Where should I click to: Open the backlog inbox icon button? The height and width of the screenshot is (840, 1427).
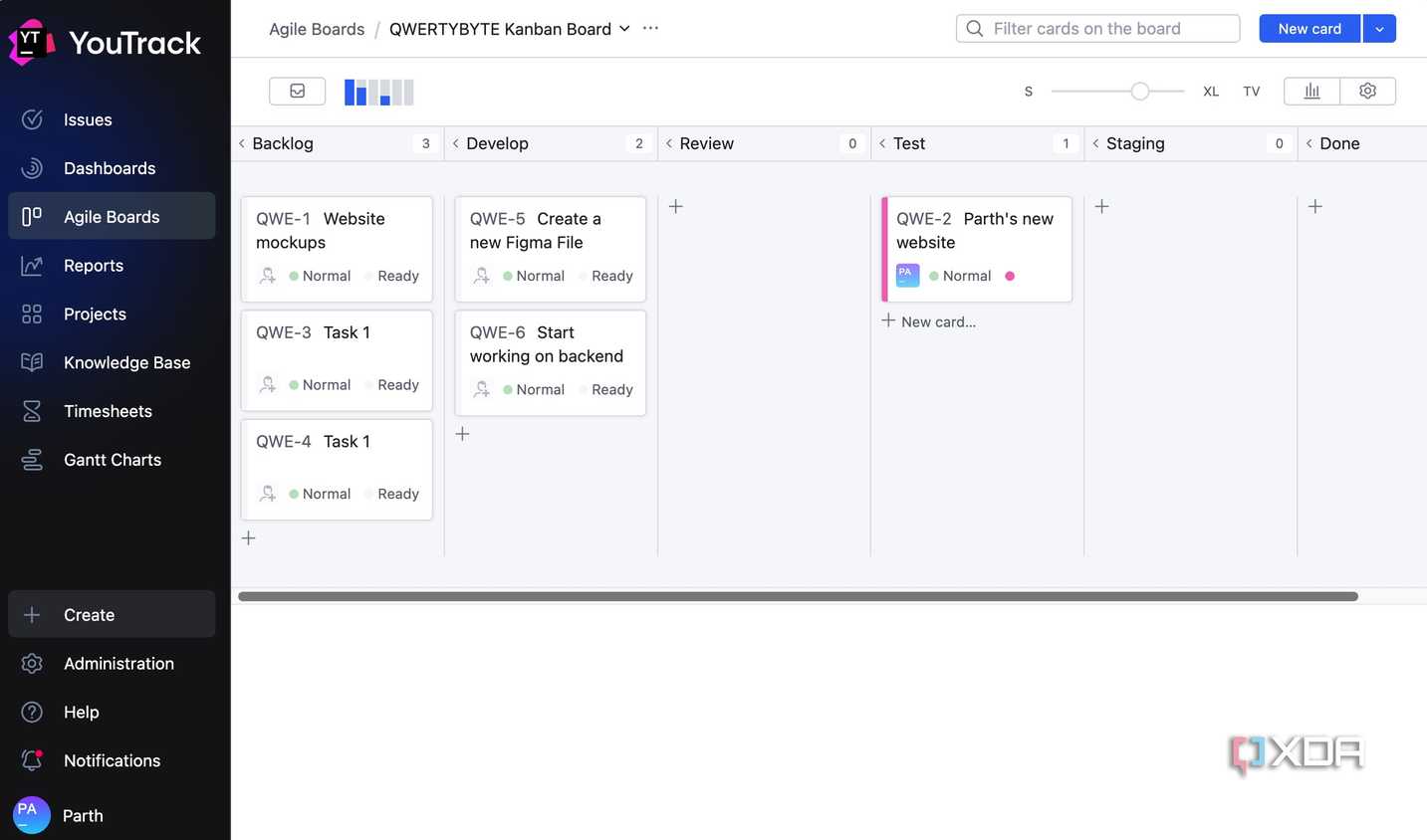click(x=297, y=91)
